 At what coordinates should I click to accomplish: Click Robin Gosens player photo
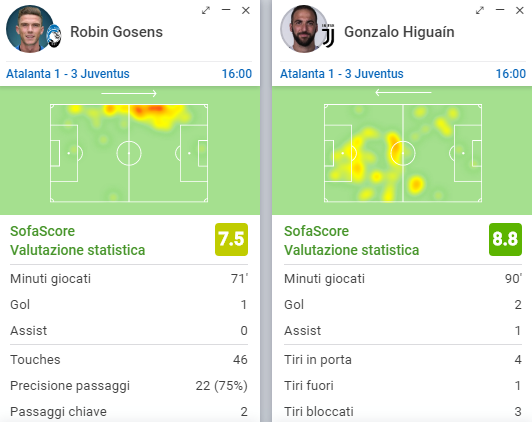point(30,29)
